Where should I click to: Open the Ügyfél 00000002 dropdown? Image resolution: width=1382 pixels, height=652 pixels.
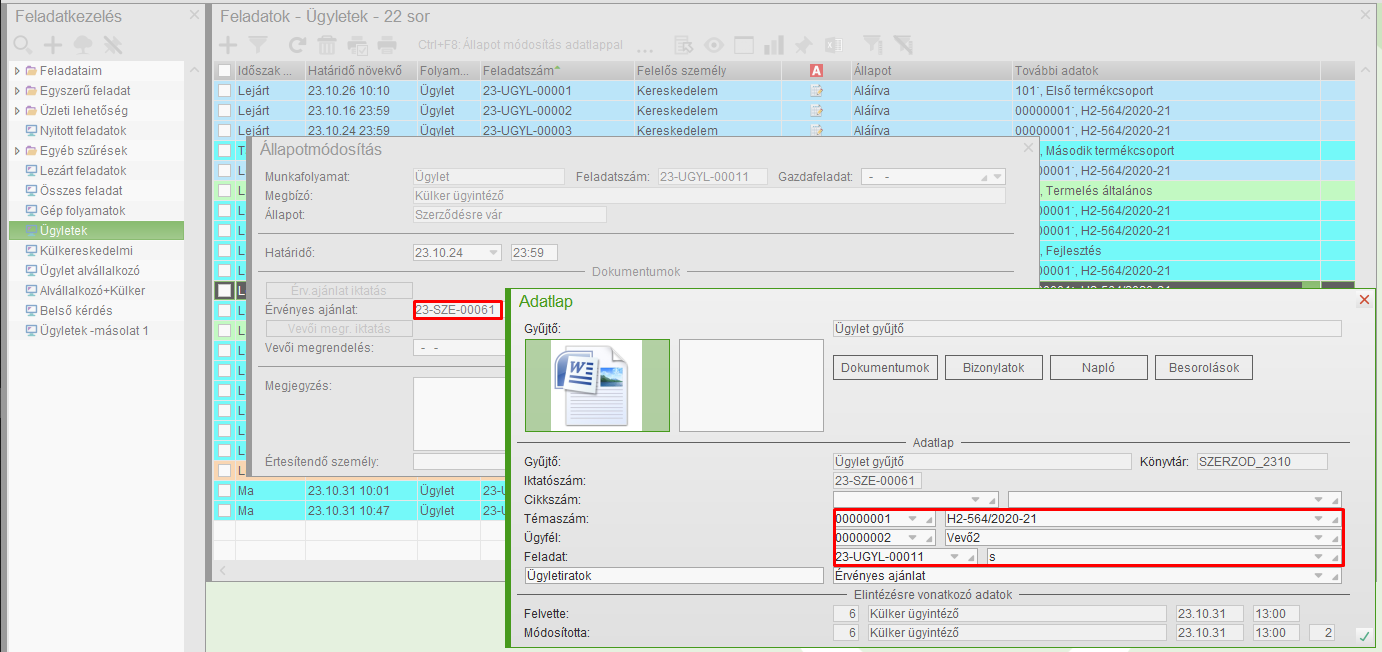912,538
